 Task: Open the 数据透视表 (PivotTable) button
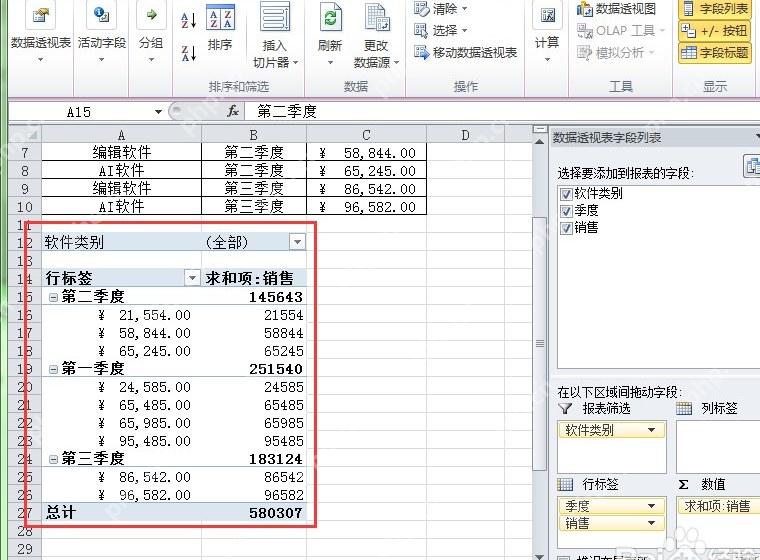tap(41, 34)
